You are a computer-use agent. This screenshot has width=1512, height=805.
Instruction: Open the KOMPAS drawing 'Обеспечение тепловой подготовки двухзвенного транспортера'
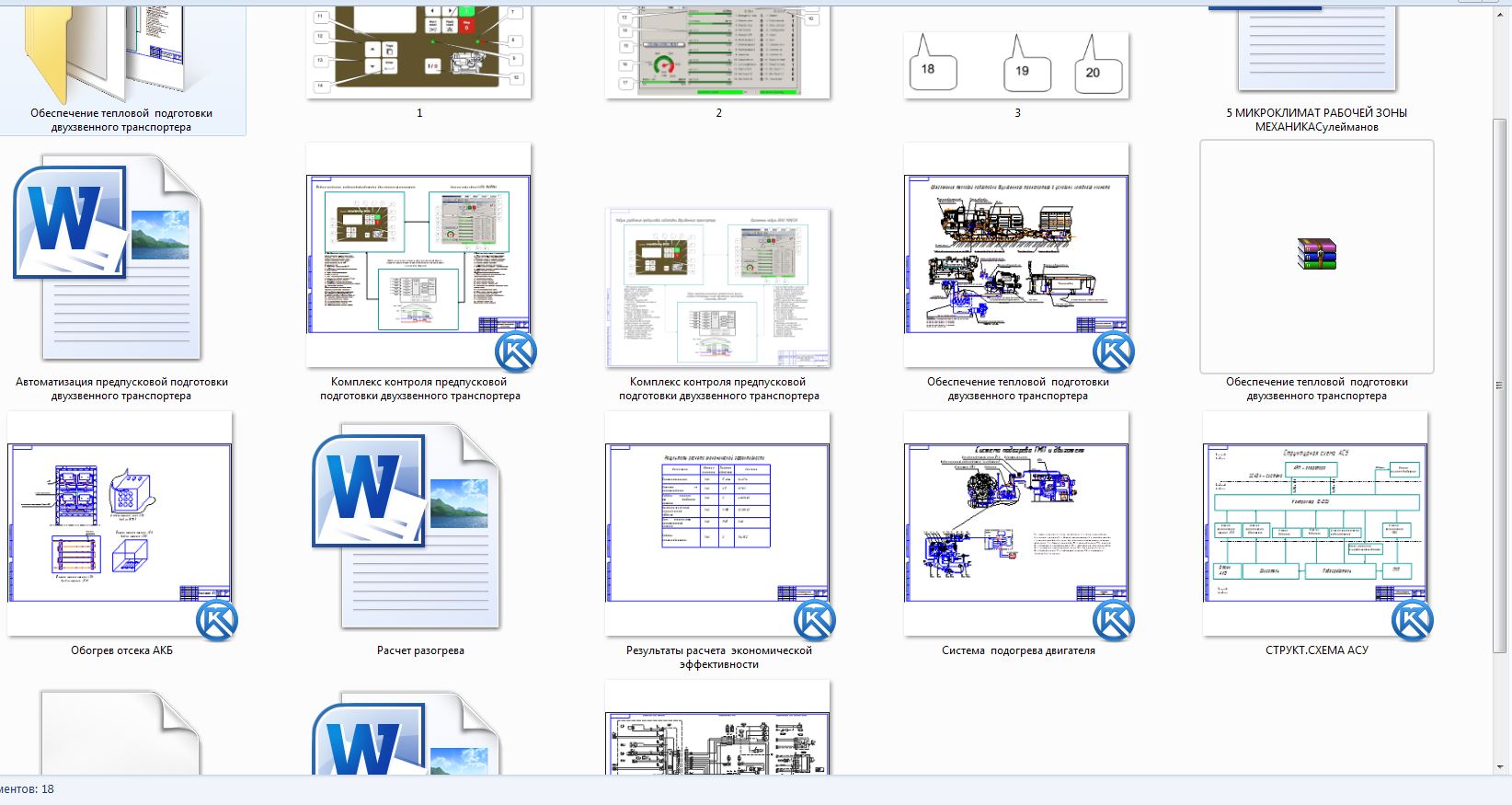(x=1017, y=256)
